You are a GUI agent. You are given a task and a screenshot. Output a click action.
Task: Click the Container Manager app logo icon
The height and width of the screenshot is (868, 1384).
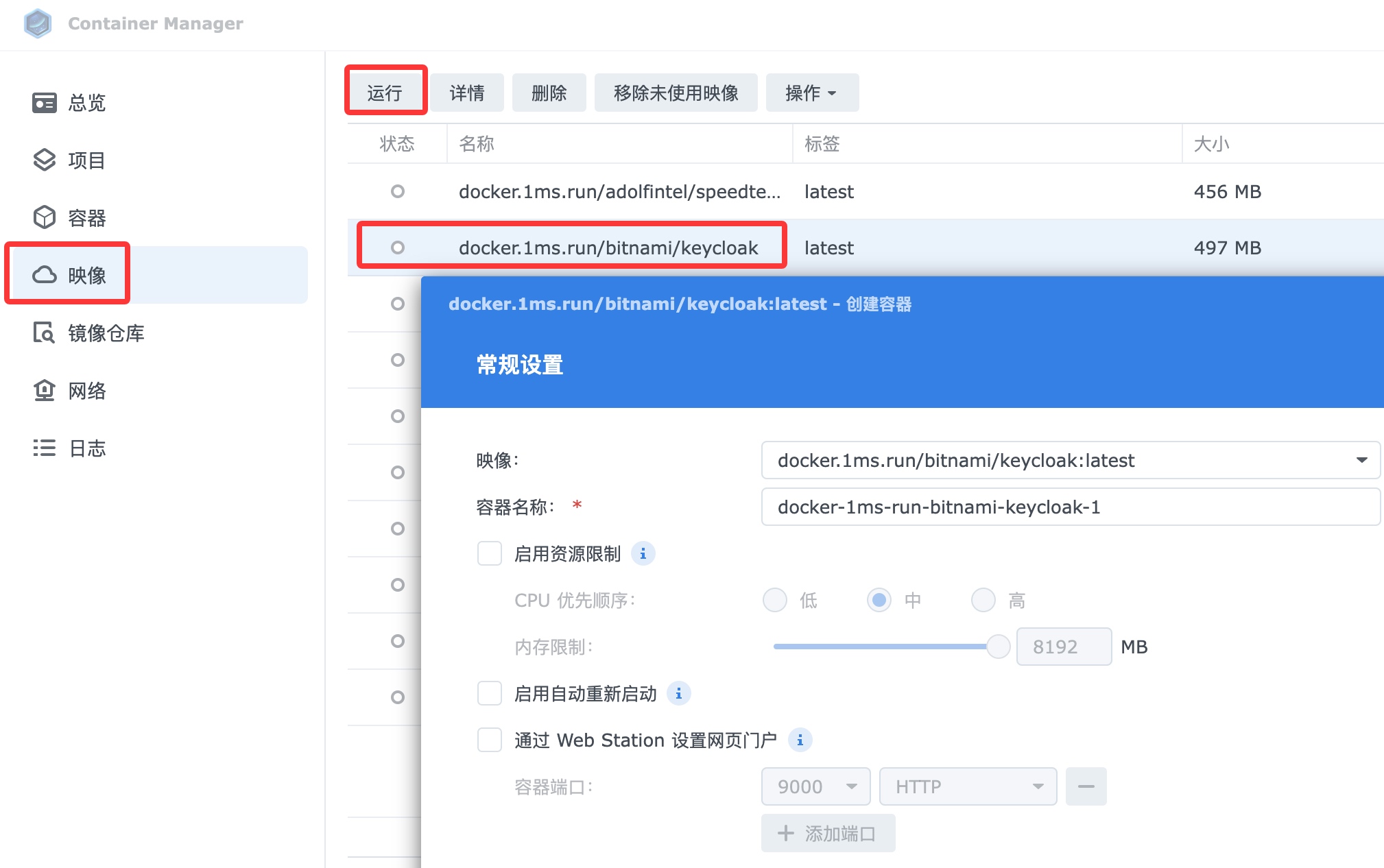click(x=38, y=23)
